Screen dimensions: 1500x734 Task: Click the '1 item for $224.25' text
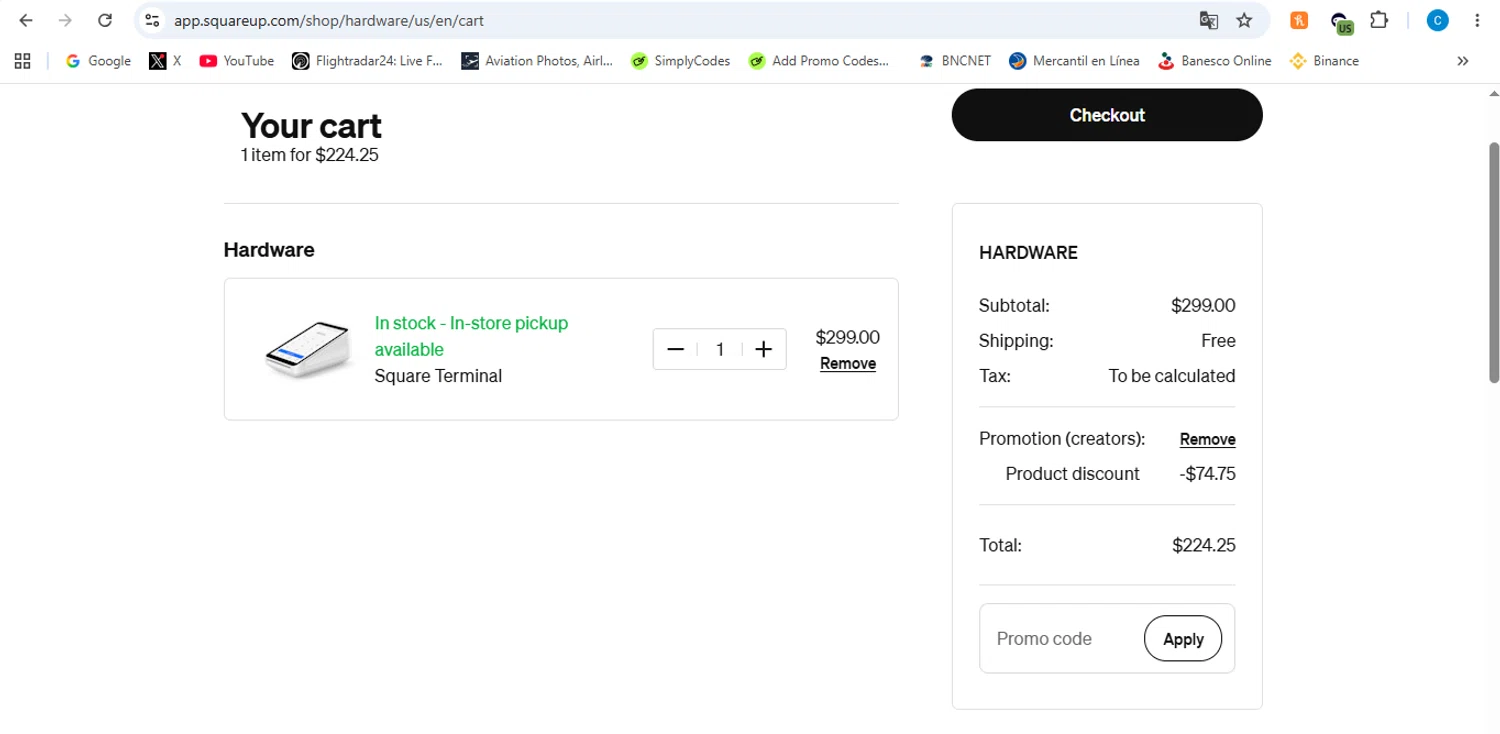310,155
